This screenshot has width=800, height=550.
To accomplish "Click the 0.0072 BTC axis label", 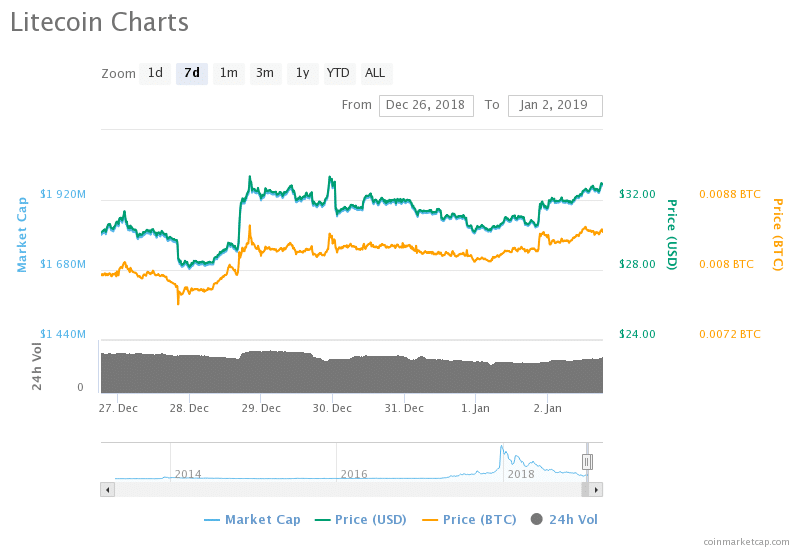I will 730,334.
